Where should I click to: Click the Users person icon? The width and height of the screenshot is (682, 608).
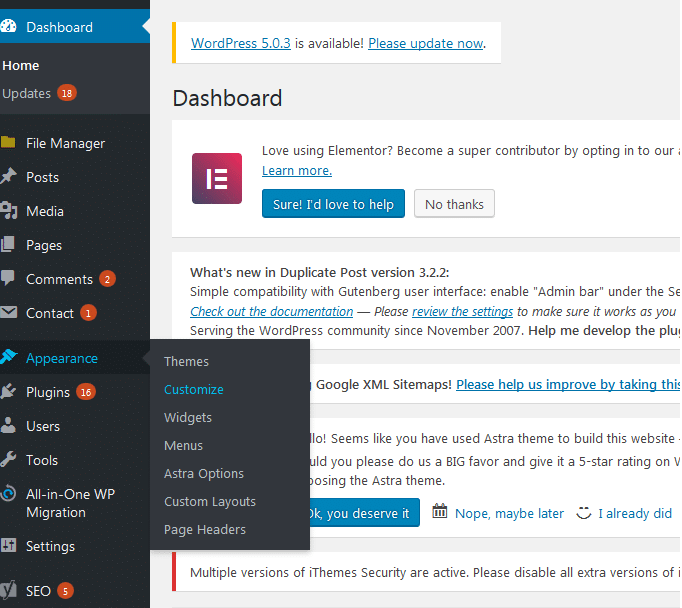[x=8, y=425]
